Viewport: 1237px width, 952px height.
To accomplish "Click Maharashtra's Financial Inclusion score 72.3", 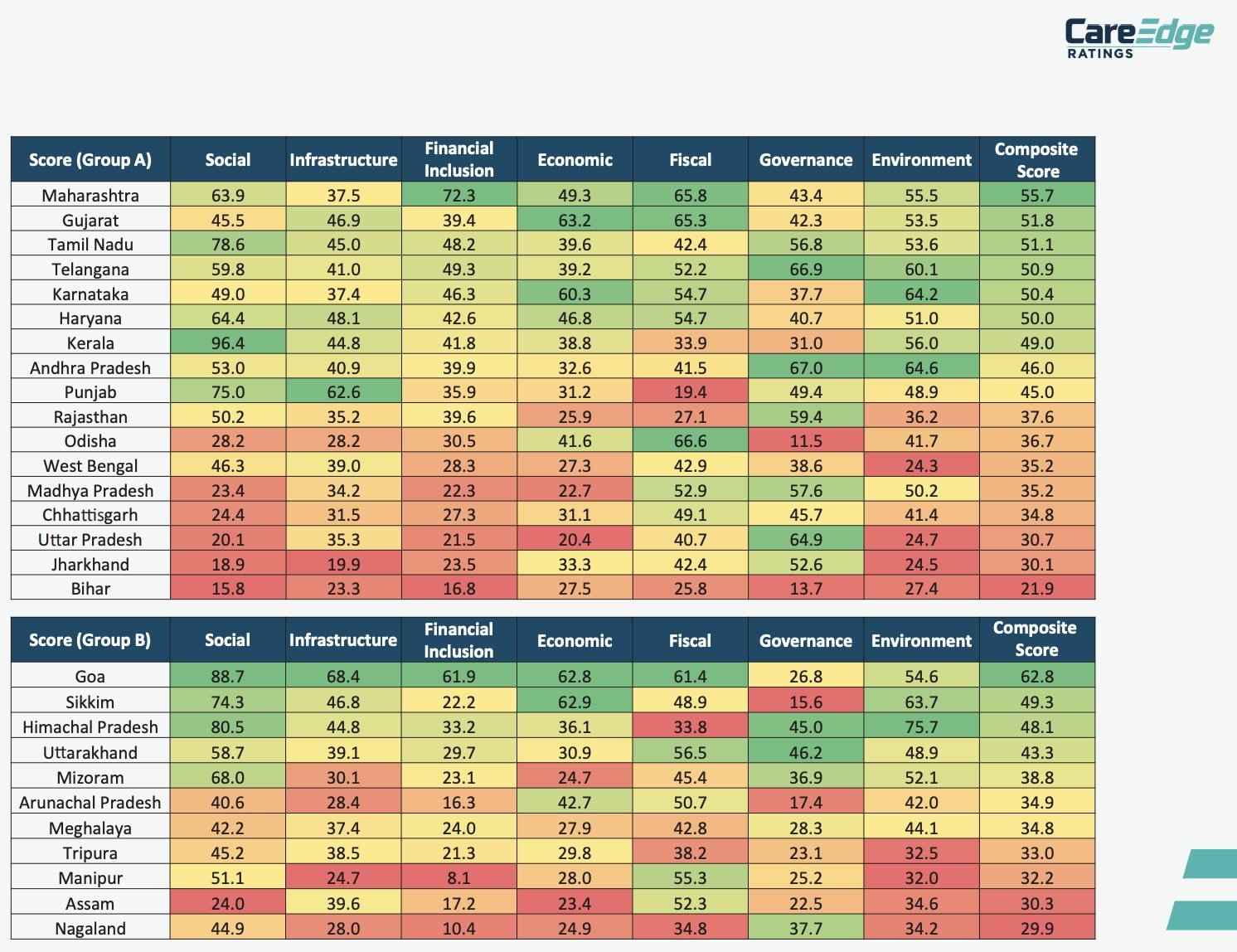I will [x=458, y=196].
